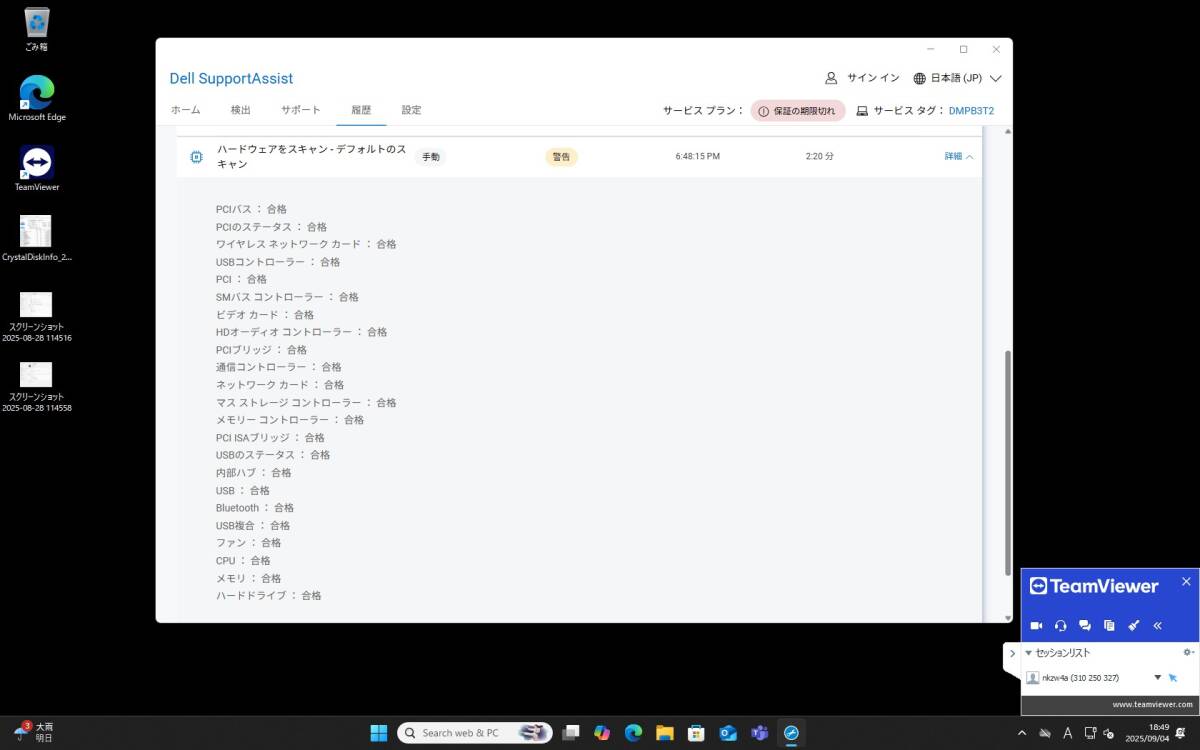Open TeamViewer chat icon
Viewport: 1200px width, 750px height.
[1084, 626]
